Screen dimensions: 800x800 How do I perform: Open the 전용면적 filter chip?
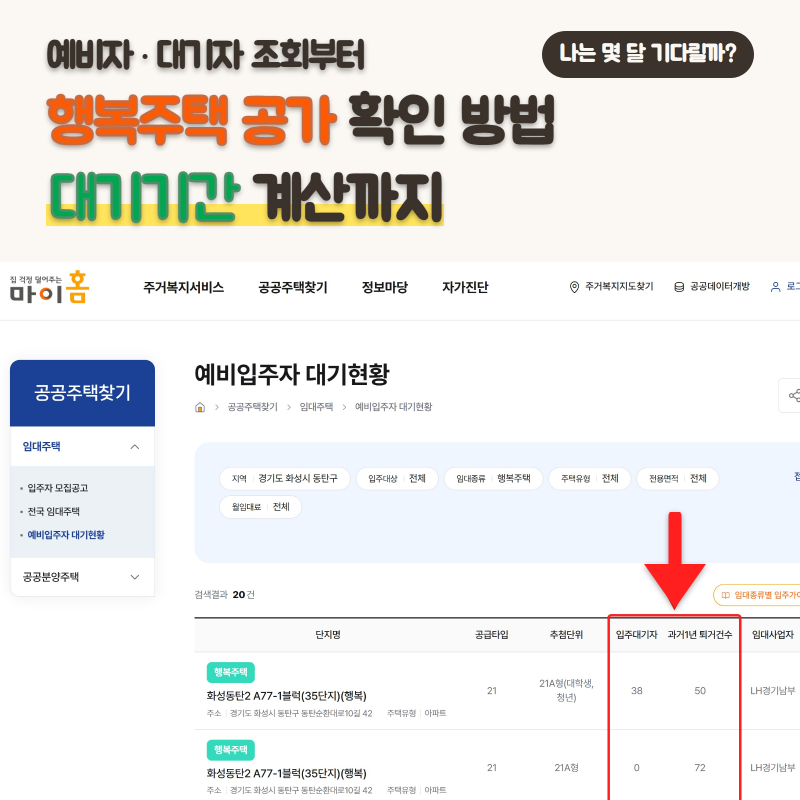(678, 479)
